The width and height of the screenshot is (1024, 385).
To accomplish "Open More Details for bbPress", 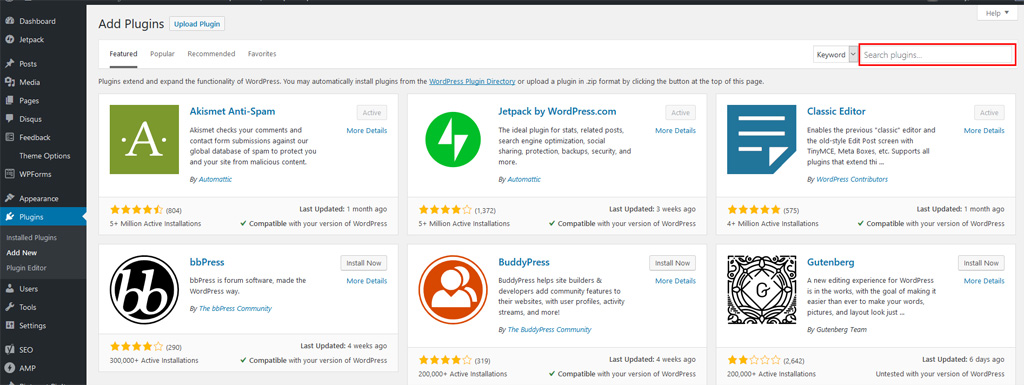I will (x=366, y=281).
